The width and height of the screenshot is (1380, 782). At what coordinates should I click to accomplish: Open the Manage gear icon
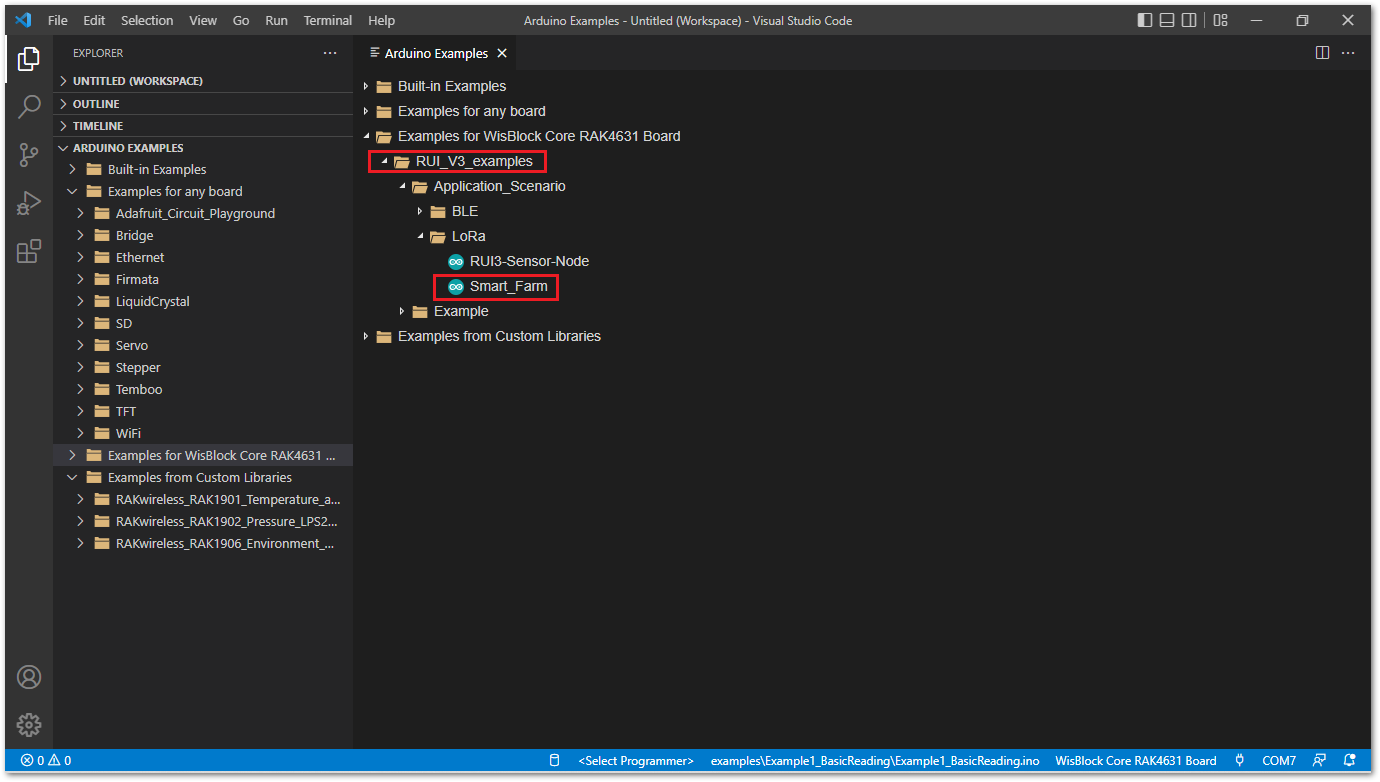[x=29, y=724]
